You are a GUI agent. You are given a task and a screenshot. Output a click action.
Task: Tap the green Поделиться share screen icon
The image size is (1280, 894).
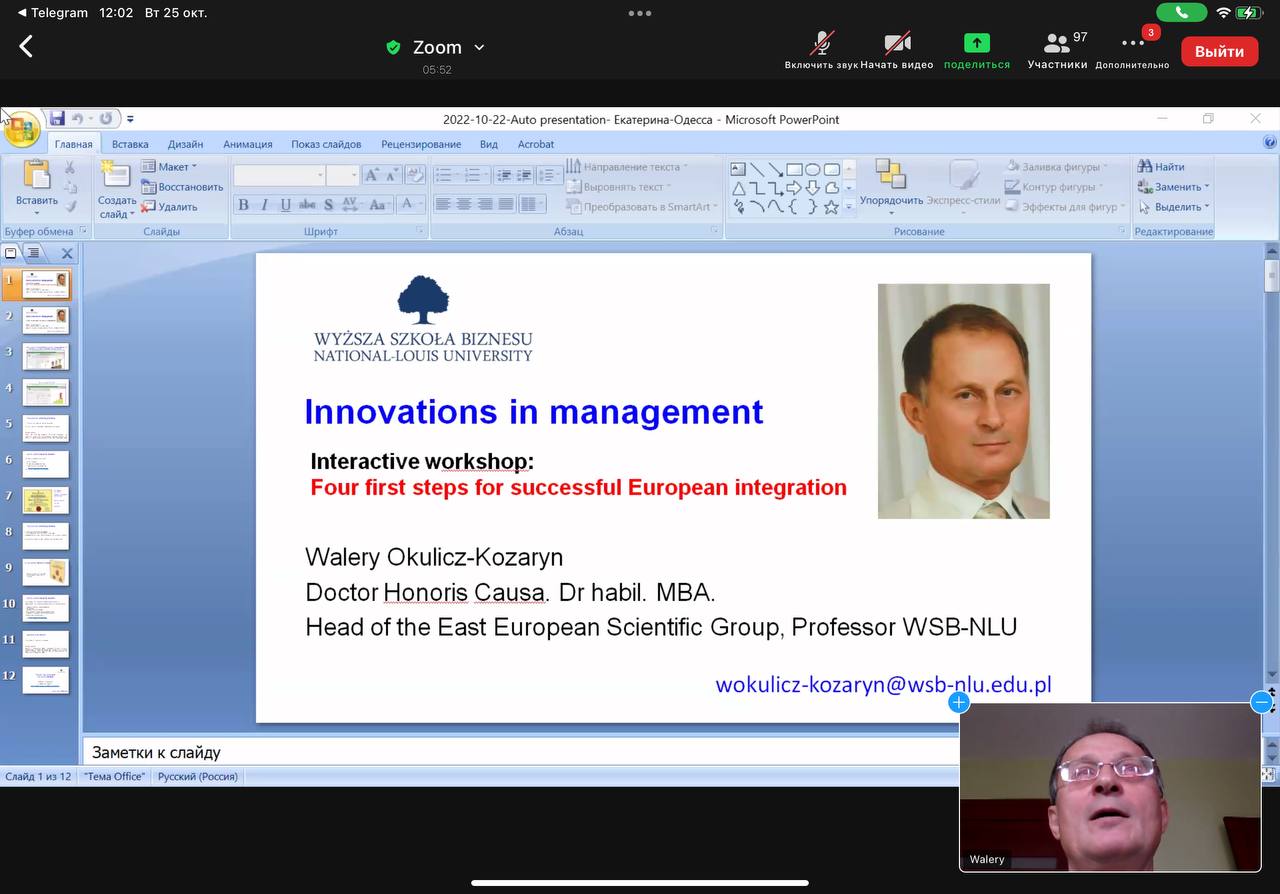[976, 46]
